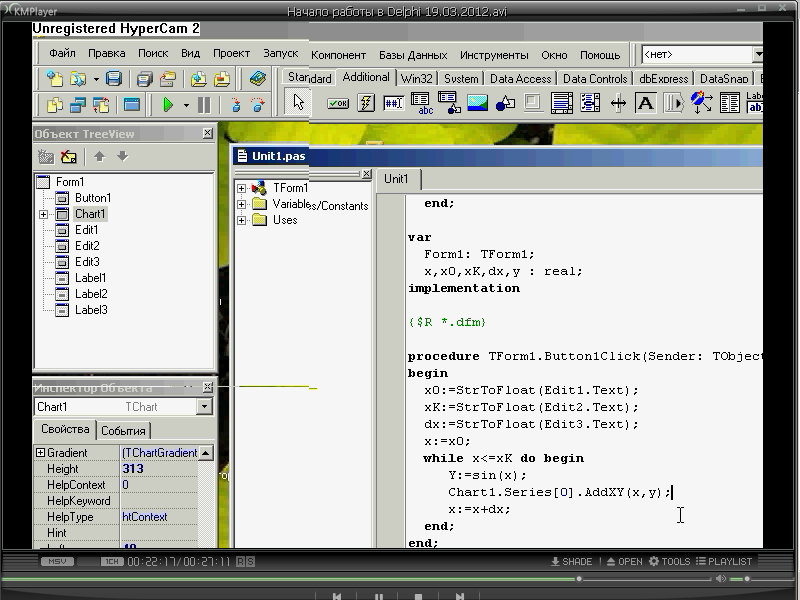Select the Shape component icon

coord(505,103)
